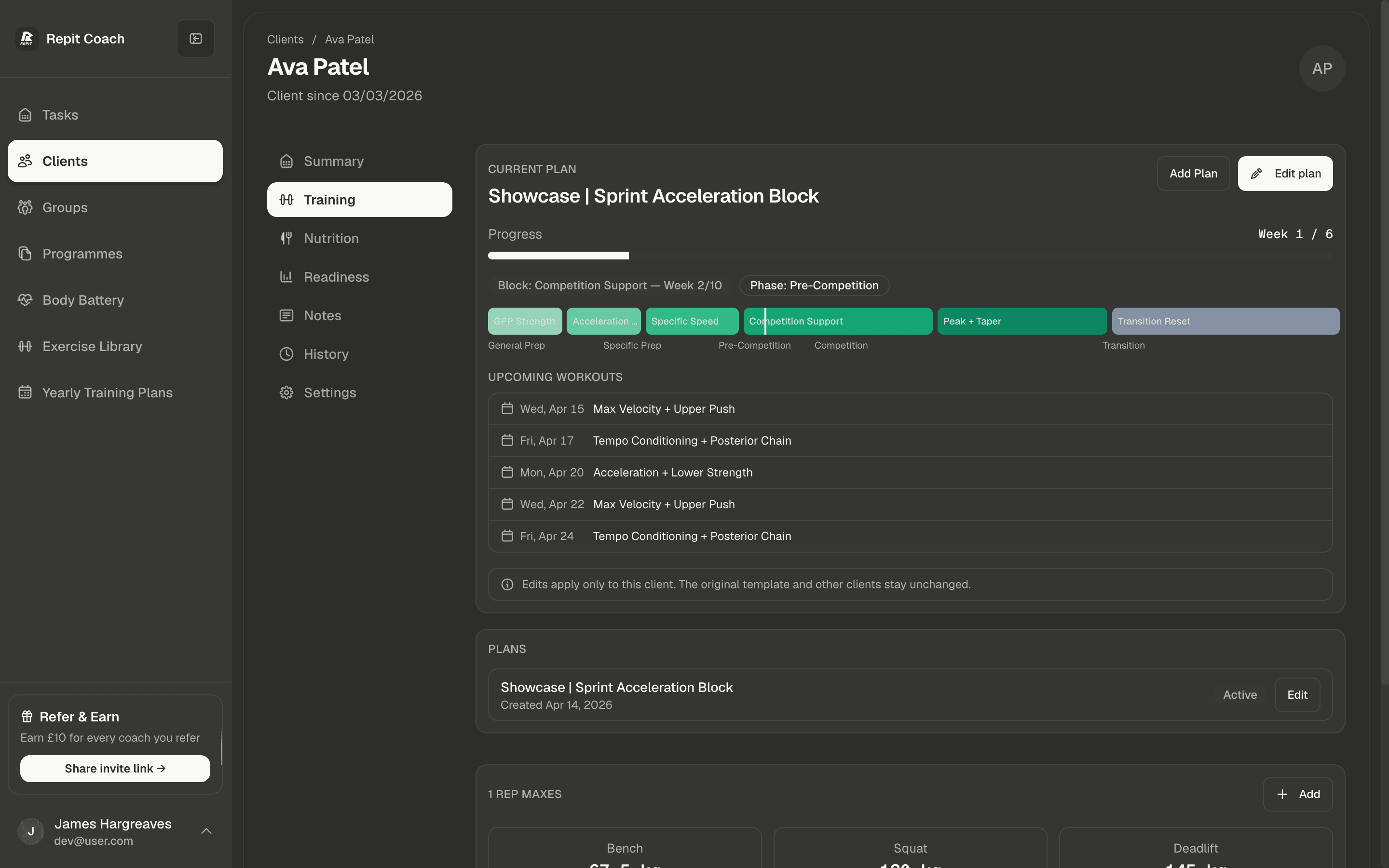Select the Training tab
The height and width of the screenshot is (868, 1389).
(359, 200)
